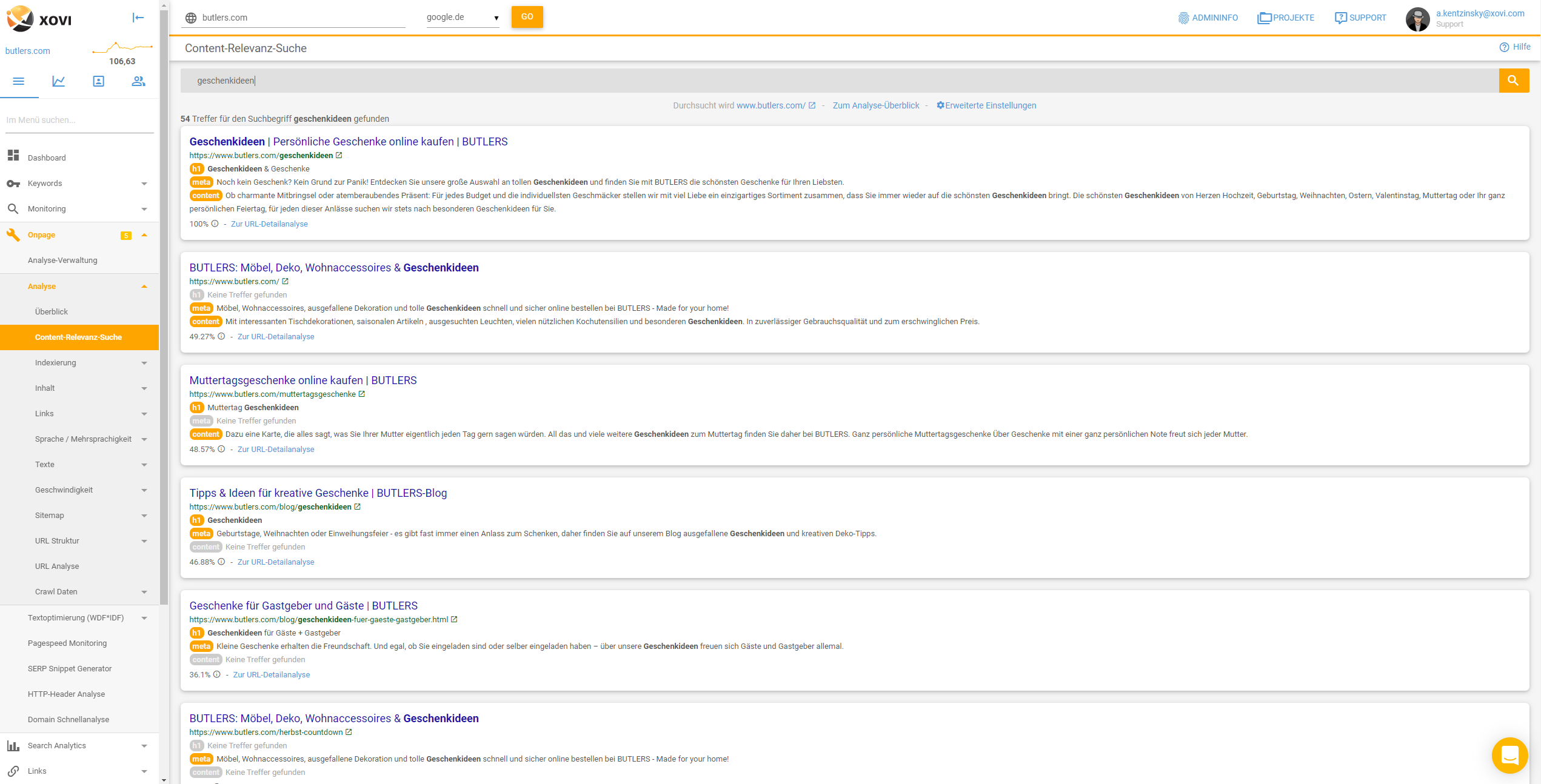Image resolution: width=1541 pixels, height=784 pixels.
Task: Click the geschenkideen search input field
Action: 840,81
